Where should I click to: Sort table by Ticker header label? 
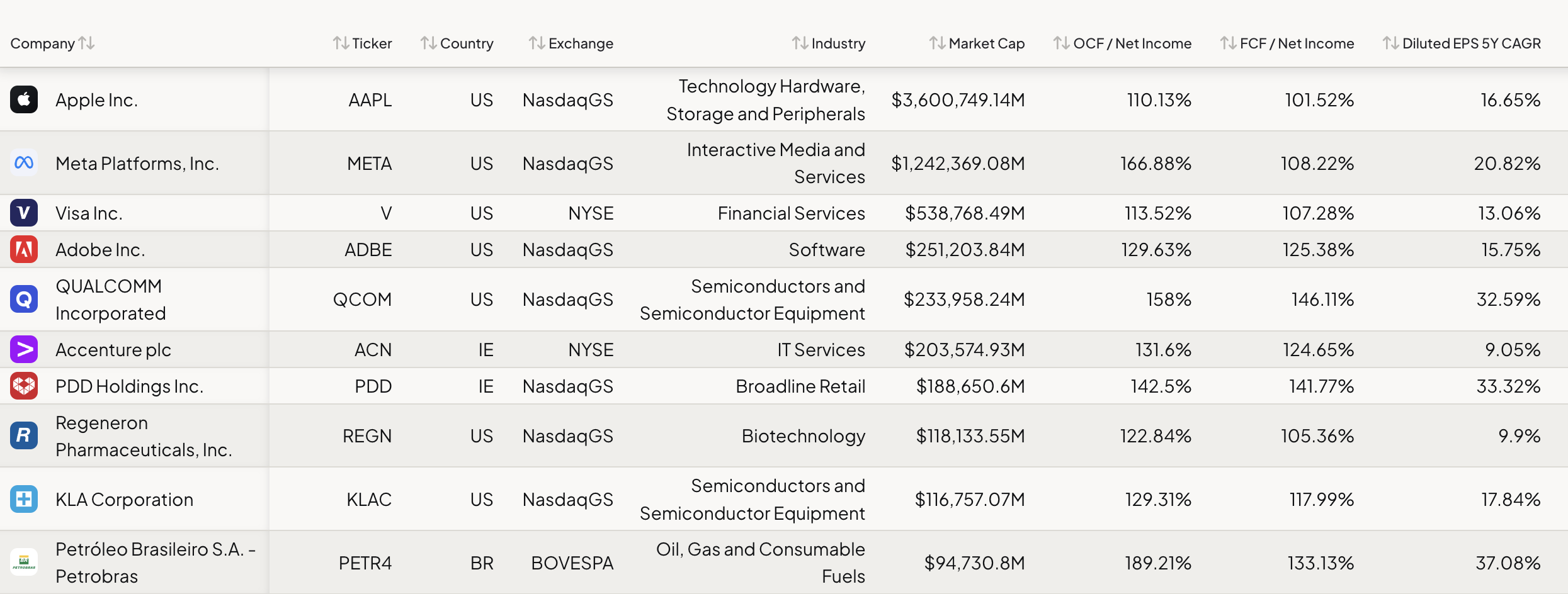tap(372, 43)
